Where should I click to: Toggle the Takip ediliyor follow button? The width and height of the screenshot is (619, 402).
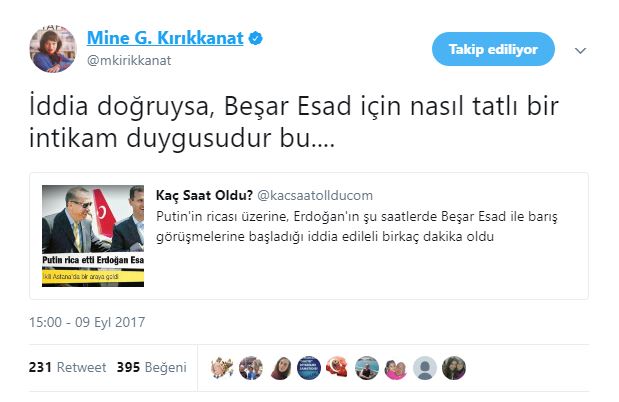(493, 49)
